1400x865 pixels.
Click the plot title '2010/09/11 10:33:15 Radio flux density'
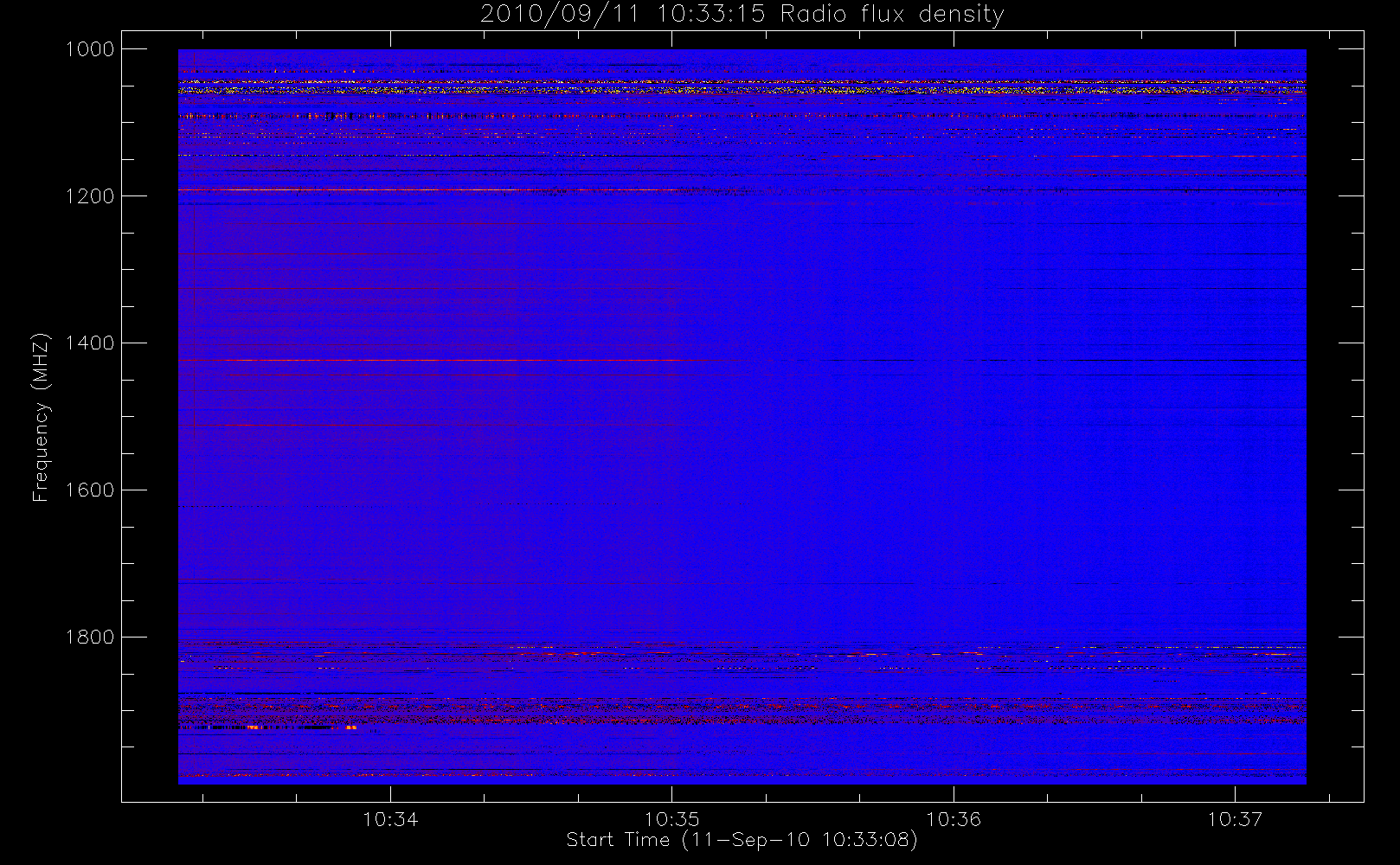742,15
